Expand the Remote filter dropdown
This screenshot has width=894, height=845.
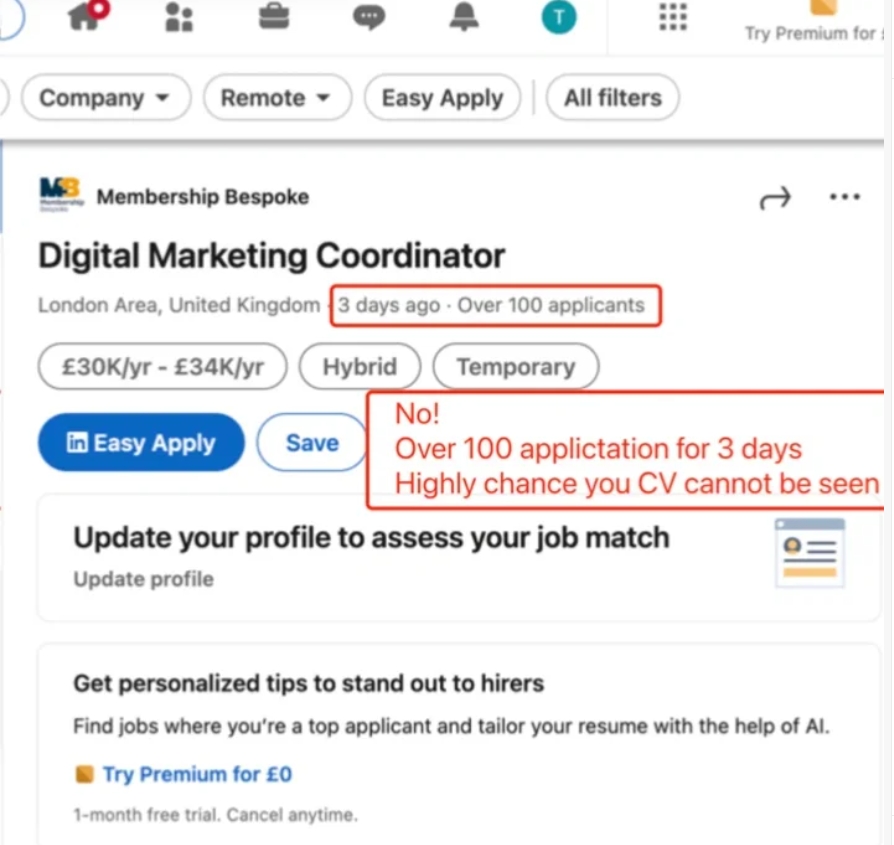click(276, 97)
